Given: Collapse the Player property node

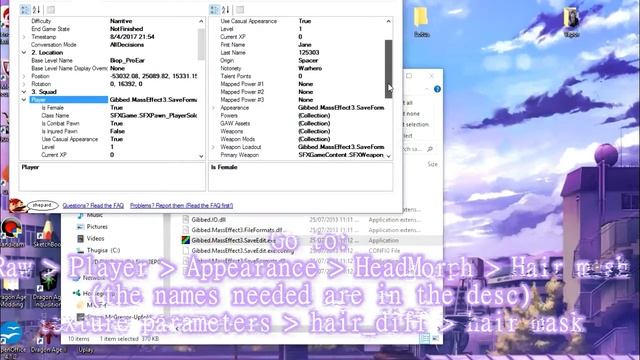Looking at the screenshot, I should coord(24,100).
